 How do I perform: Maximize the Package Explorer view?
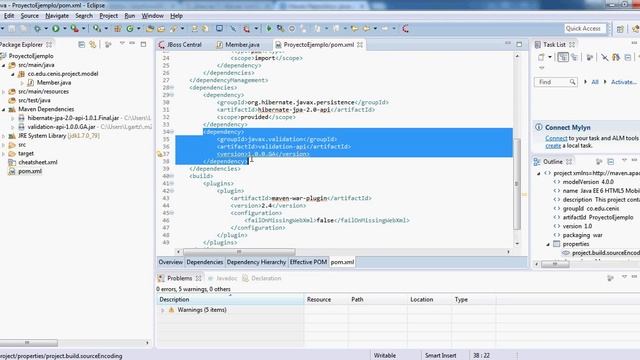click(143, 44)
